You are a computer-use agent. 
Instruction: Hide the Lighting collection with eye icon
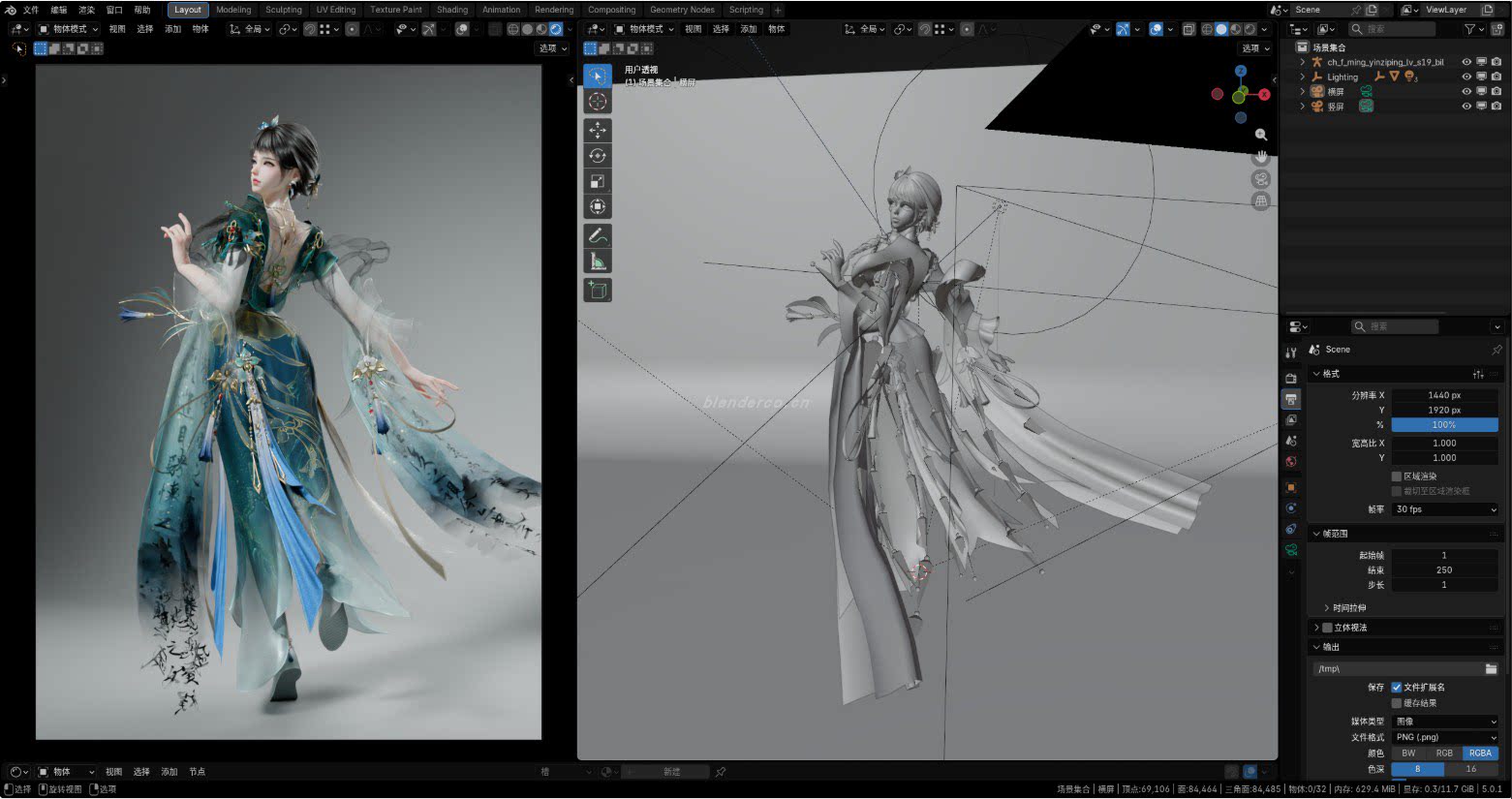point(1466,77)
